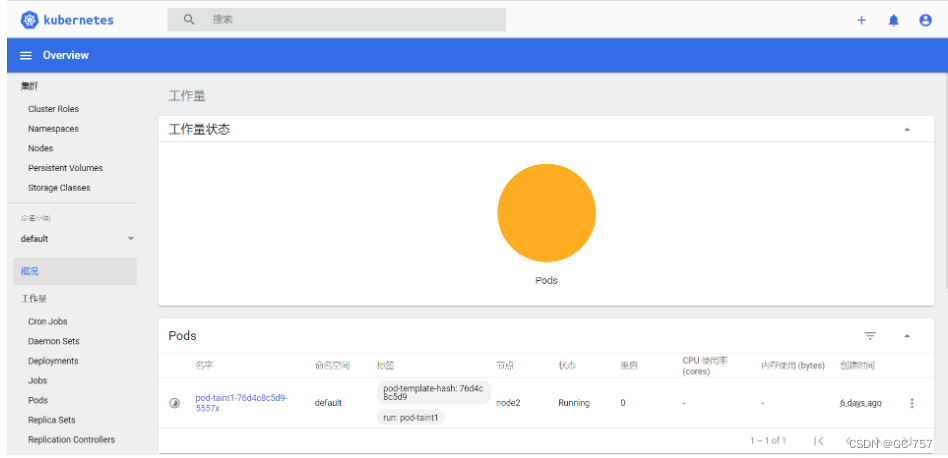This screenshot has width=948, height=458.
Task: Click the node2 cell
Action: coord(508,403)
